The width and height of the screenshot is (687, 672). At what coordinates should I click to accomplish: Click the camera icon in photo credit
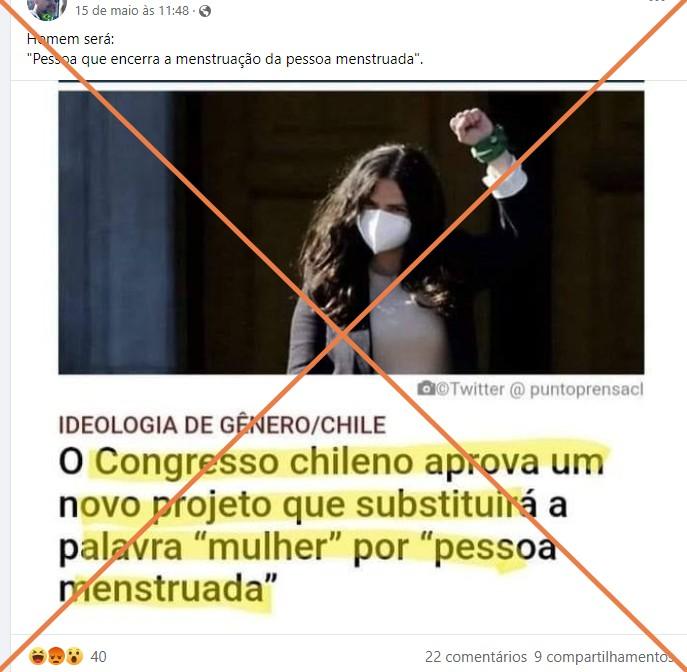click(425, 388)
